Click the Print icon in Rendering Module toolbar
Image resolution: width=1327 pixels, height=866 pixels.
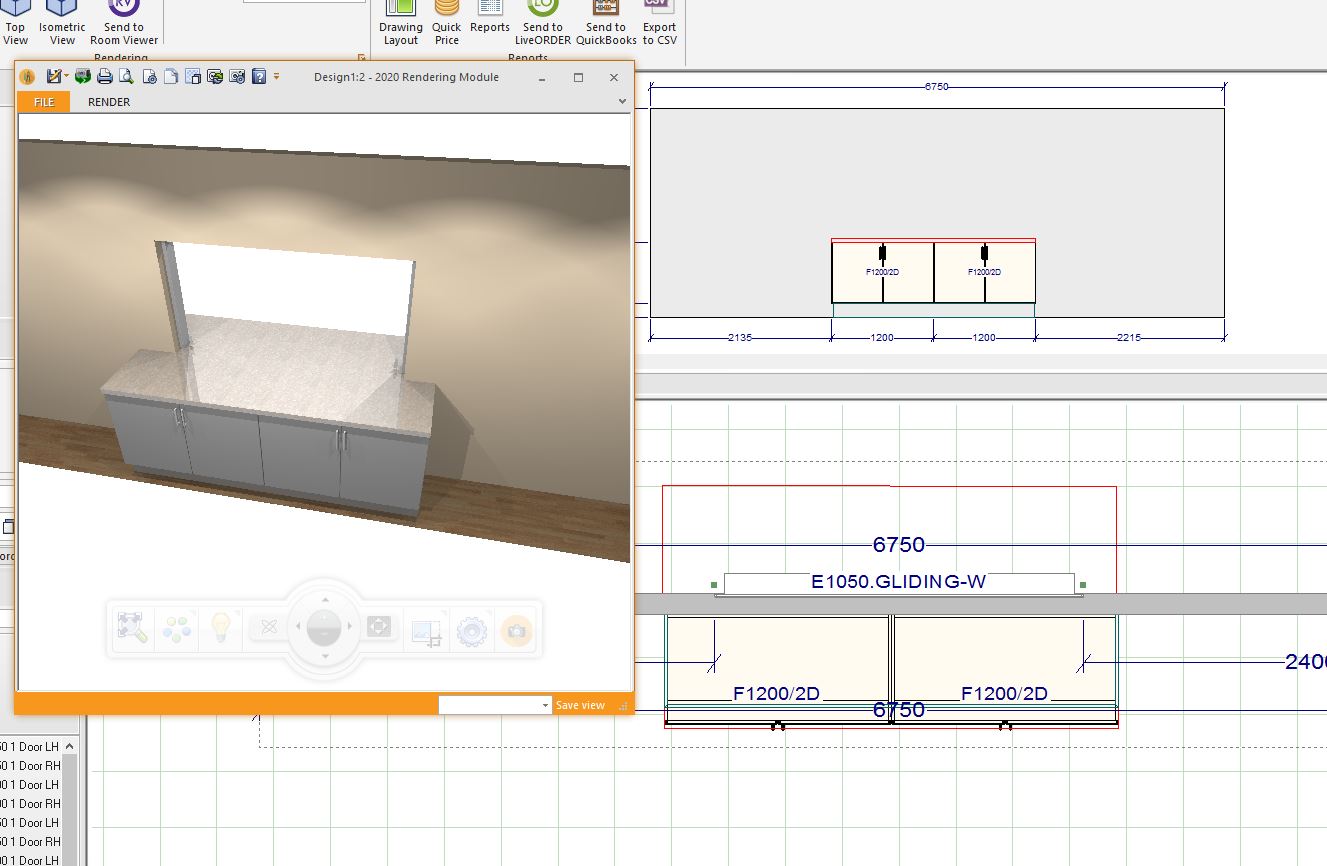[104, 77]
